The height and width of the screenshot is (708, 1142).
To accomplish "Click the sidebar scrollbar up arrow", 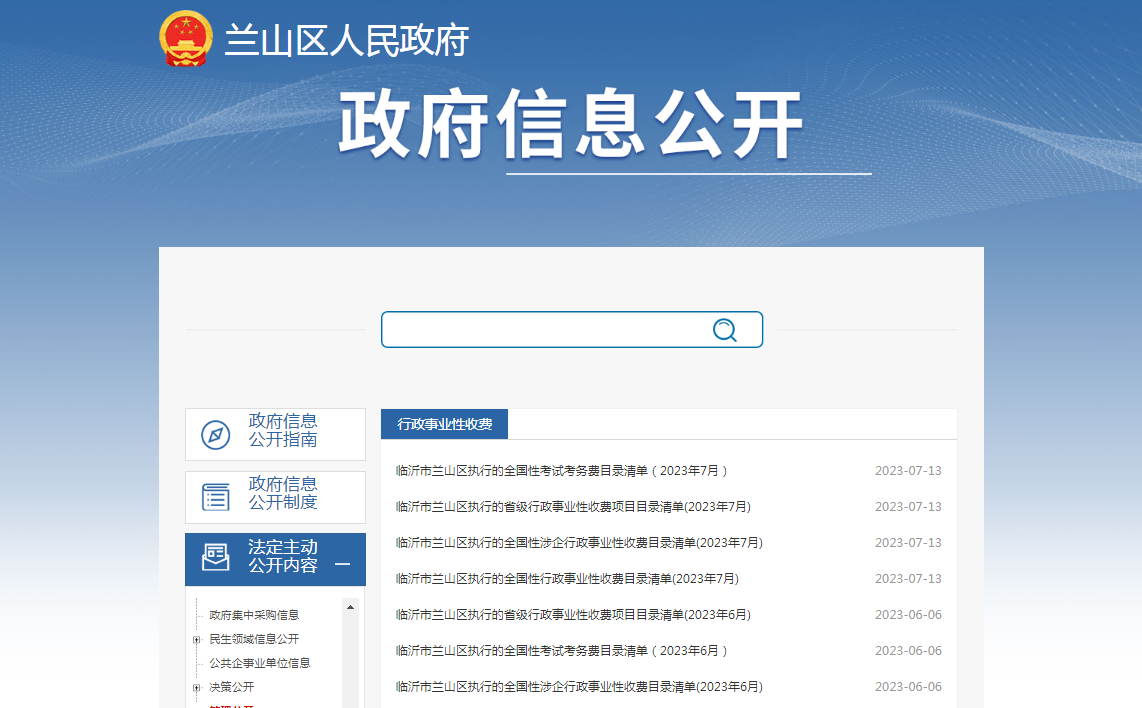I will 350,607.
